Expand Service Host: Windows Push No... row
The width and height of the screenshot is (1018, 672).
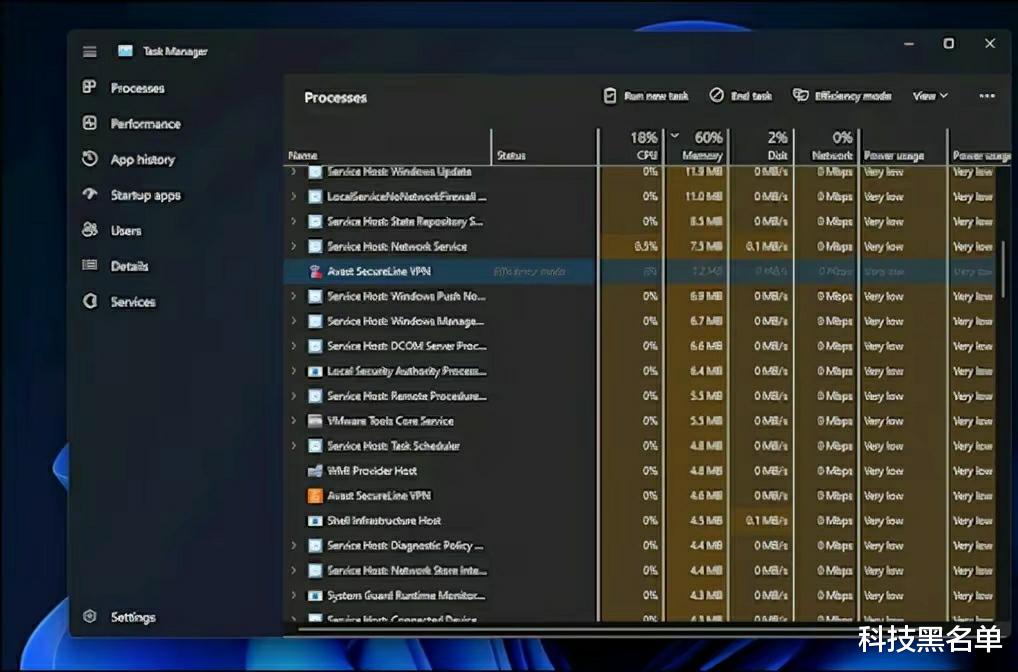coord(293,296)
